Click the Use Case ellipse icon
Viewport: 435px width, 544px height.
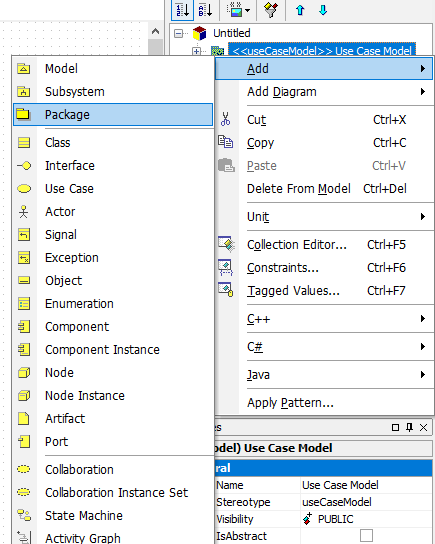point(24,189)
